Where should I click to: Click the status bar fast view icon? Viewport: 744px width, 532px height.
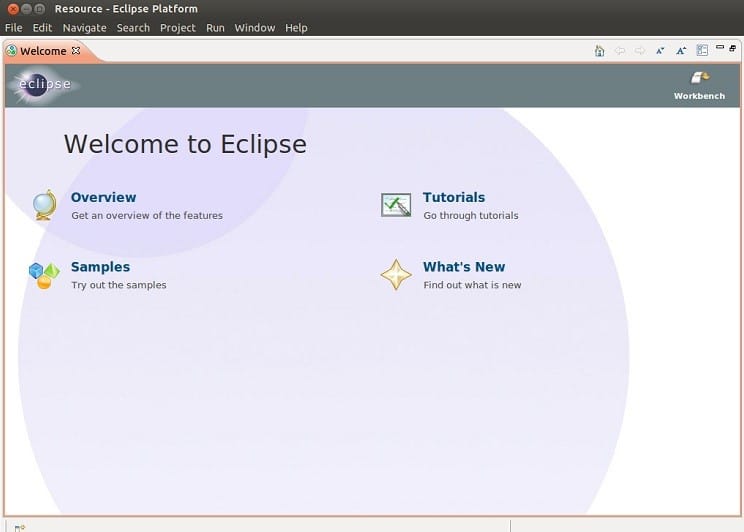click(x=19, y=527)
